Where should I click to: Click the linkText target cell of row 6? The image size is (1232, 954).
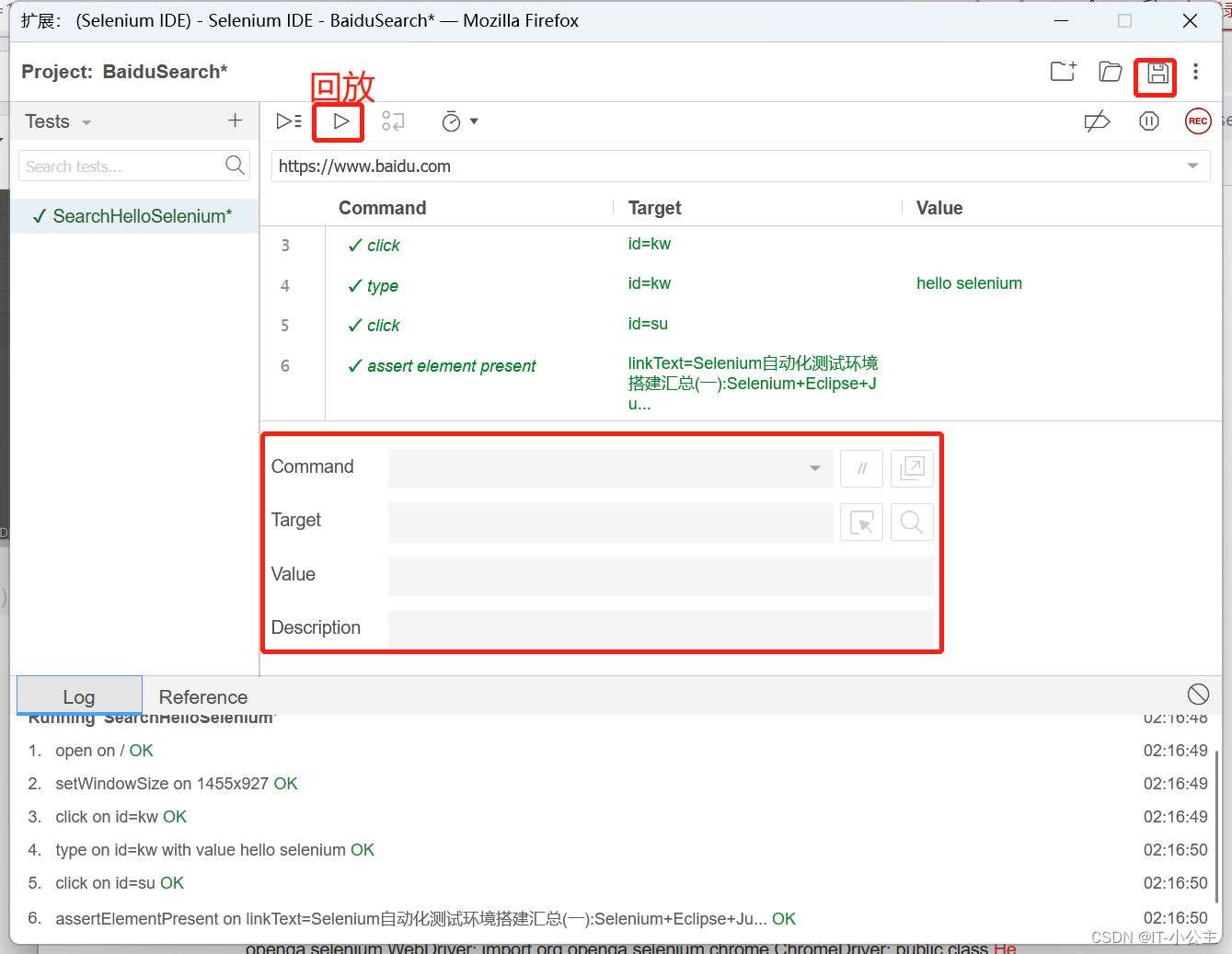point(753,383)
